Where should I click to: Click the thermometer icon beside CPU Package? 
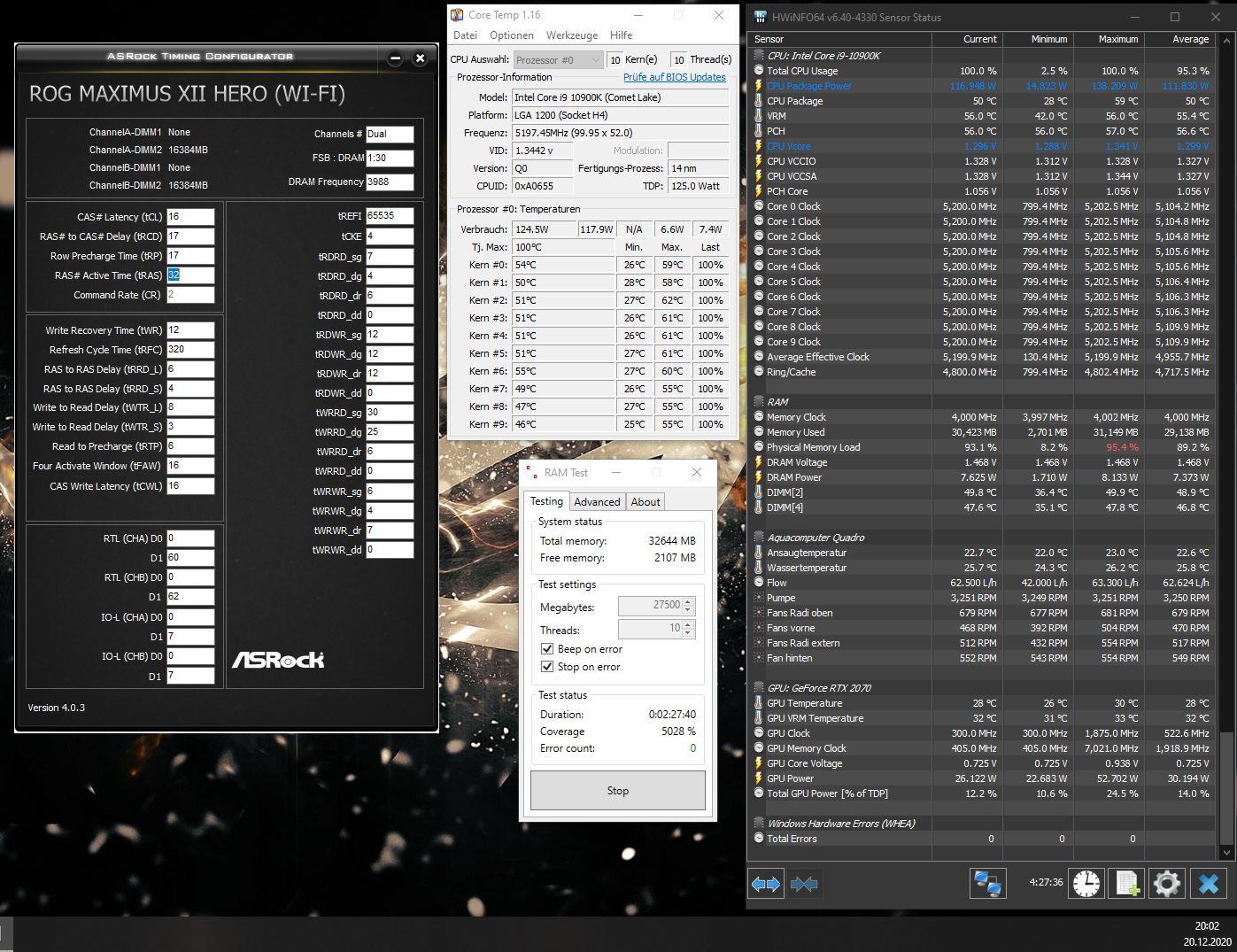coord(759,101)
